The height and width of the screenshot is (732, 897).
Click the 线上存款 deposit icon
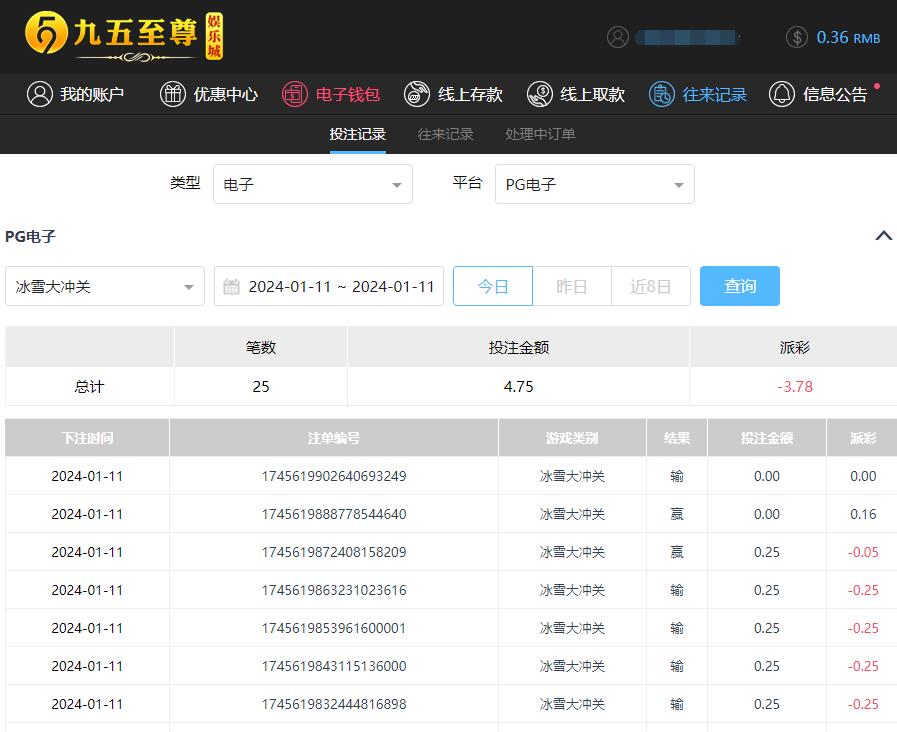click(417, 94)
